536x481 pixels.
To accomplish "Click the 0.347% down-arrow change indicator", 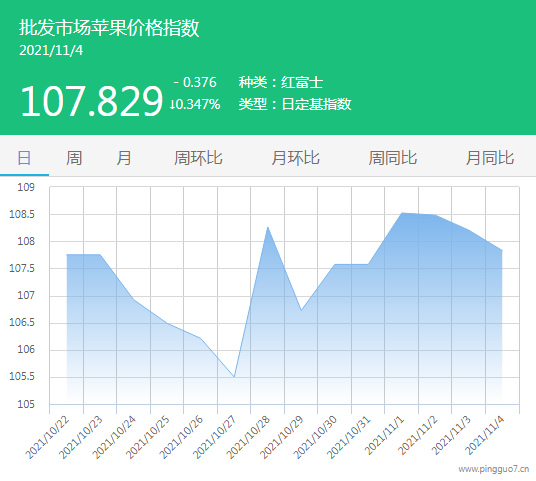I will (x=195, y=104).
